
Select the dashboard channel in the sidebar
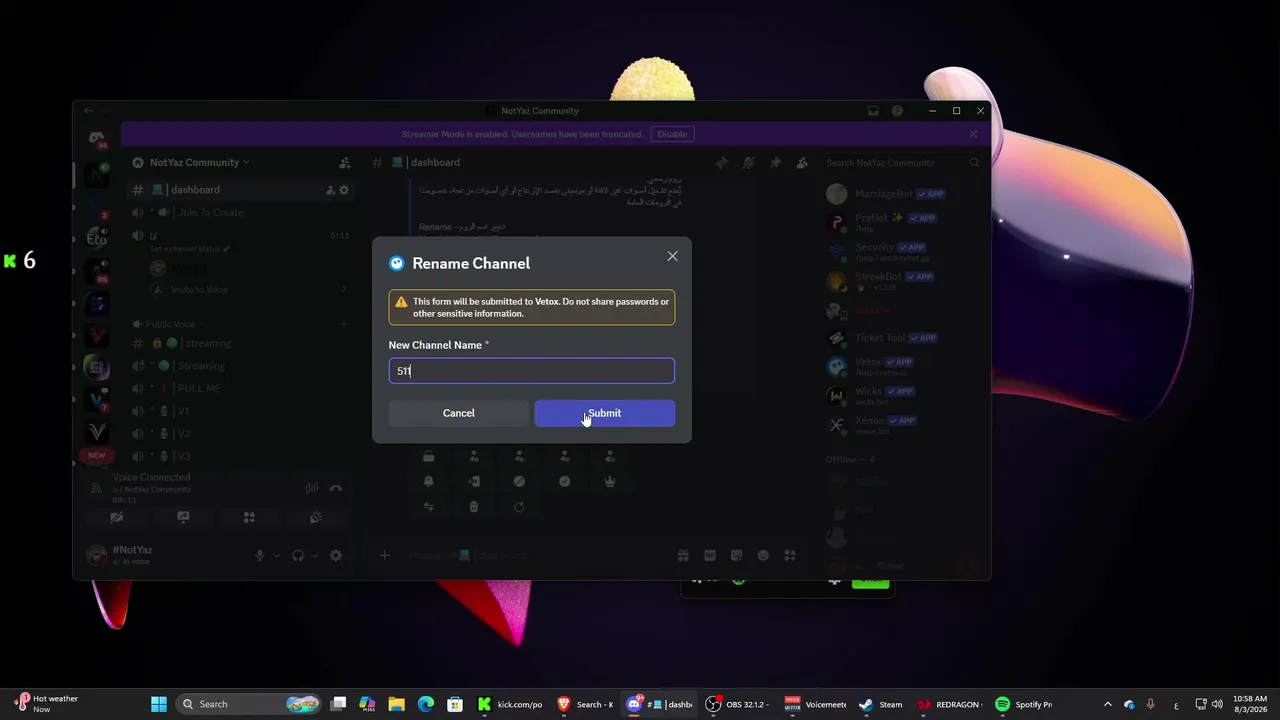[x=240, y=190]
